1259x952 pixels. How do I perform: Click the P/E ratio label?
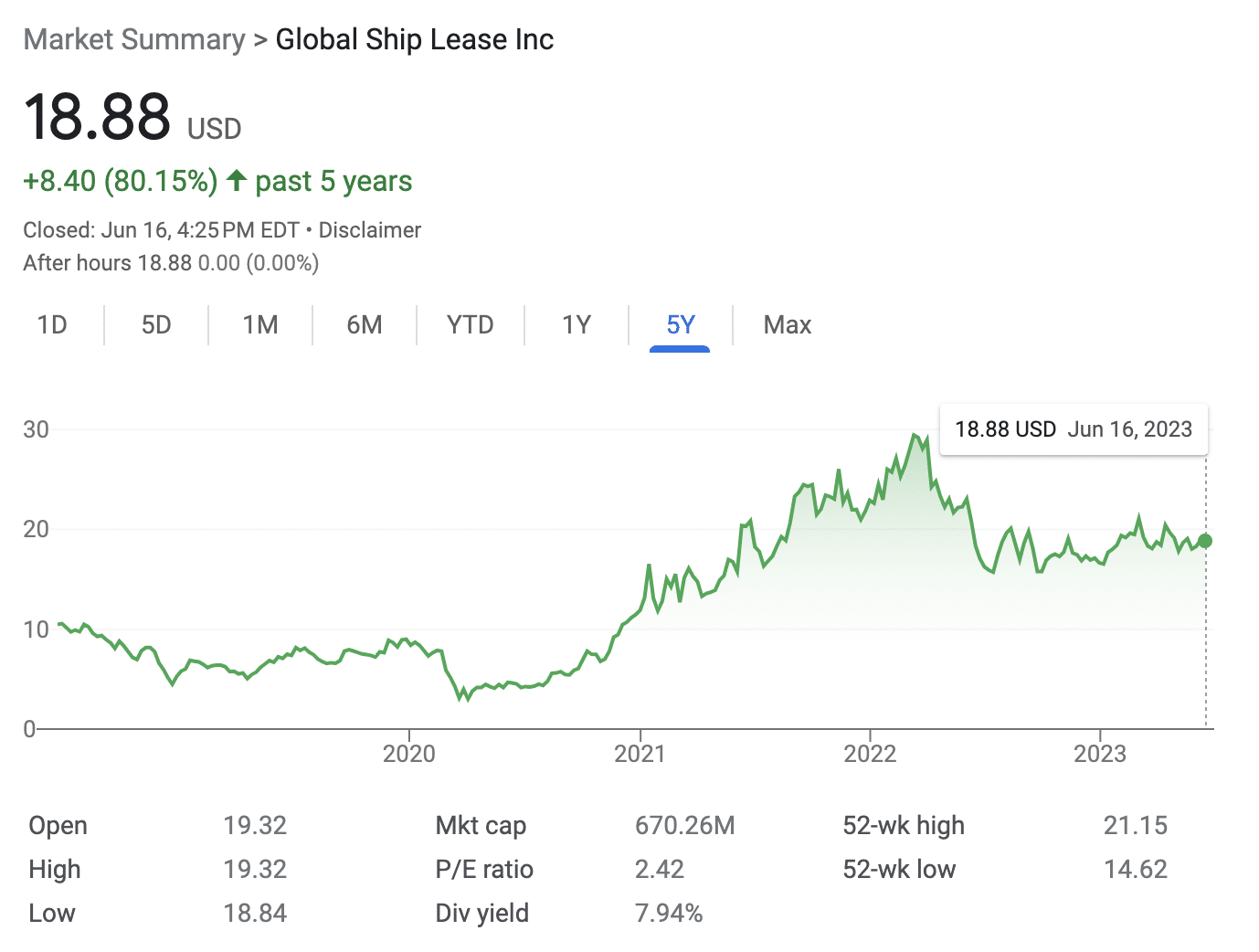click(484, 870)
